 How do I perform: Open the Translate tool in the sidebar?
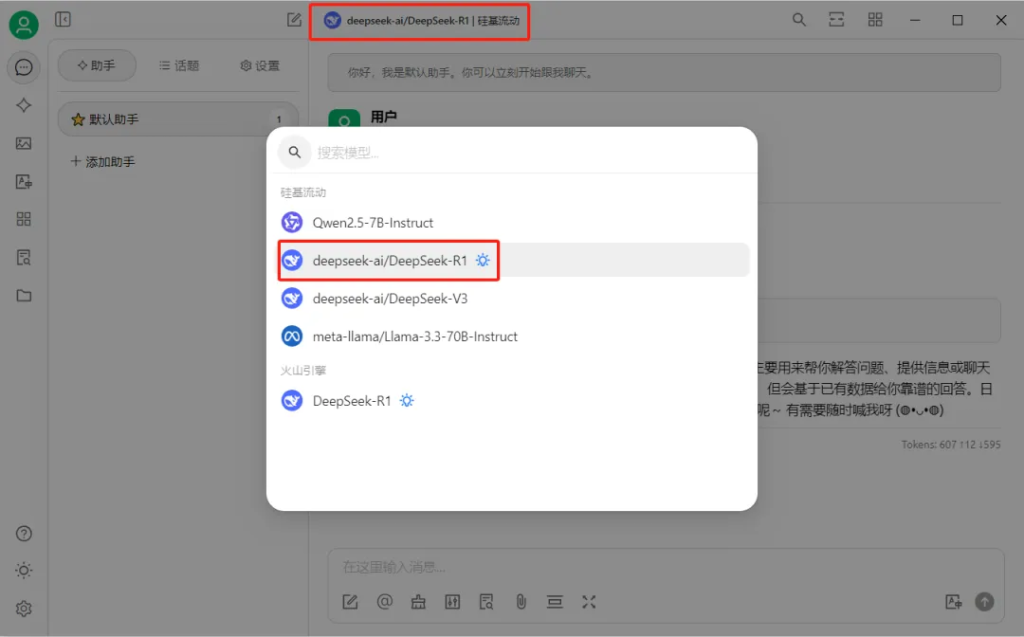[24, 181]
